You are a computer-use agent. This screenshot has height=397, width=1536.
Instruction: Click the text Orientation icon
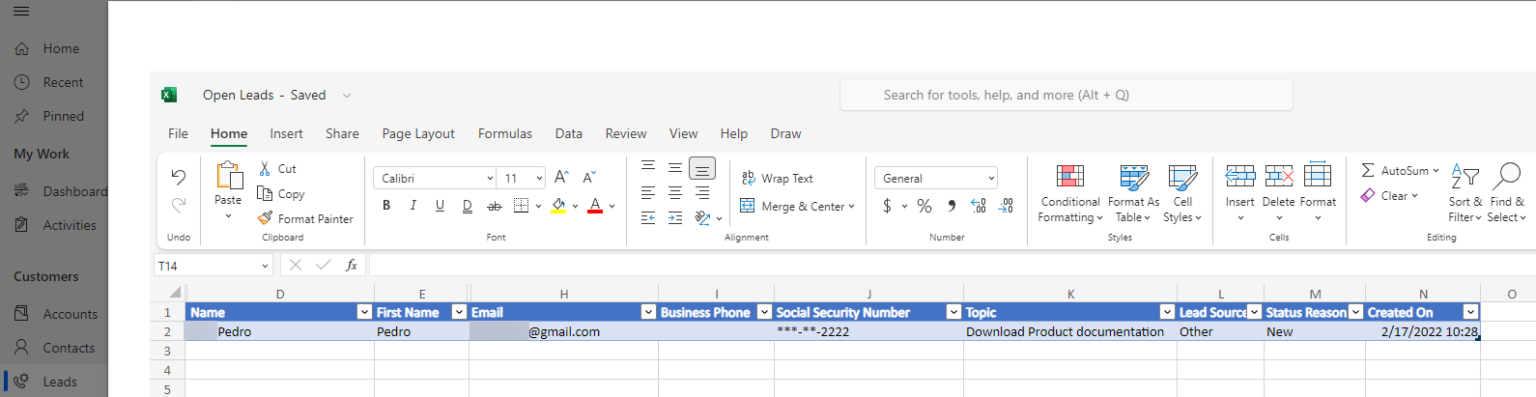[x=702, y=218]
